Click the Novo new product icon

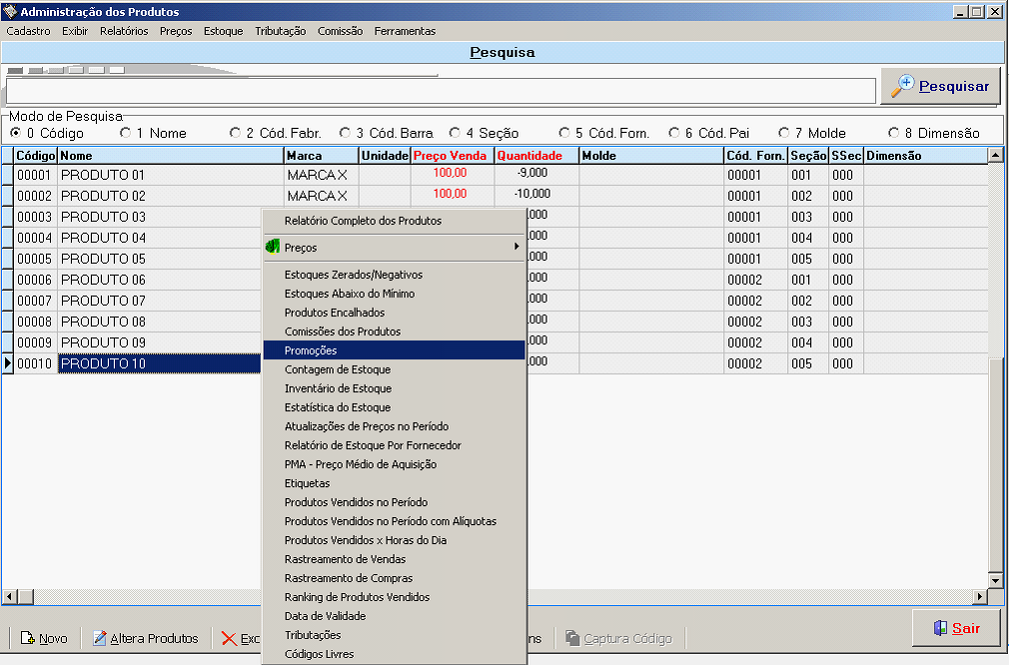(28, 638)
